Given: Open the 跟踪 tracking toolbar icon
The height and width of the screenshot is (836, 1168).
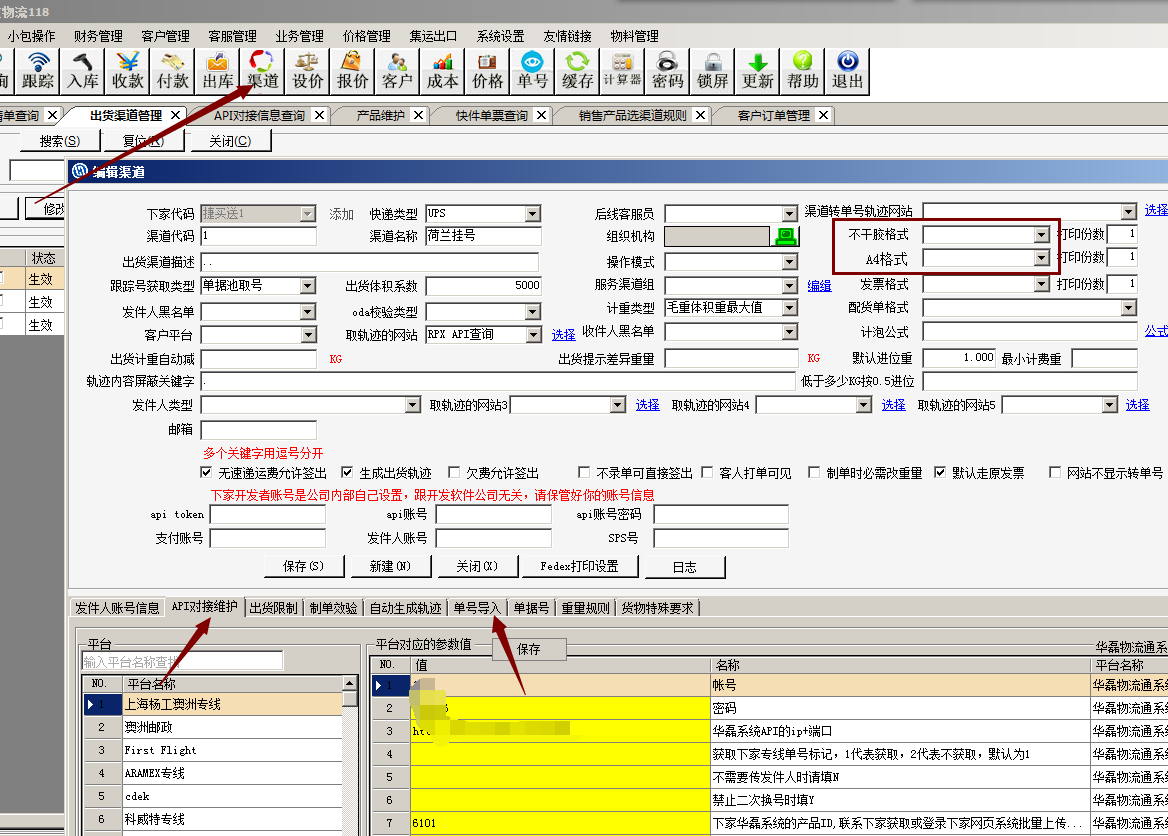Looking at the screenshot, I should coord(38,72).
